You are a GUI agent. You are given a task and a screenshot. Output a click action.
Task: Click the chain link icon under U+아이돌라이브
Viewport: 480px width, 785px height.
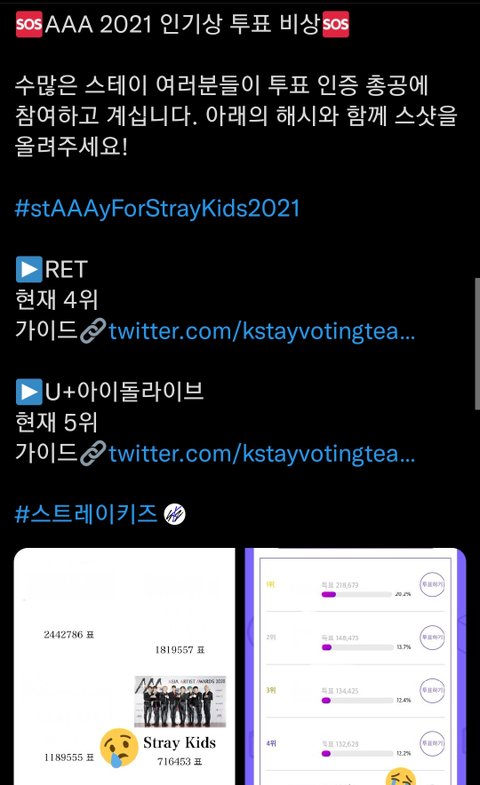tap(93, 454)
